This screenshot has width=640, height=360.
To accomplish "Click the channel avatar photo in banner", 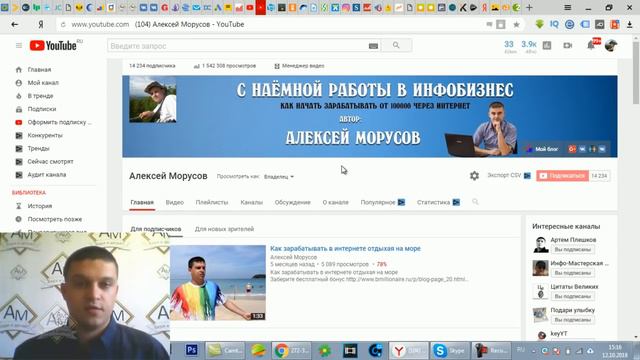I will (x=153, y=99).
